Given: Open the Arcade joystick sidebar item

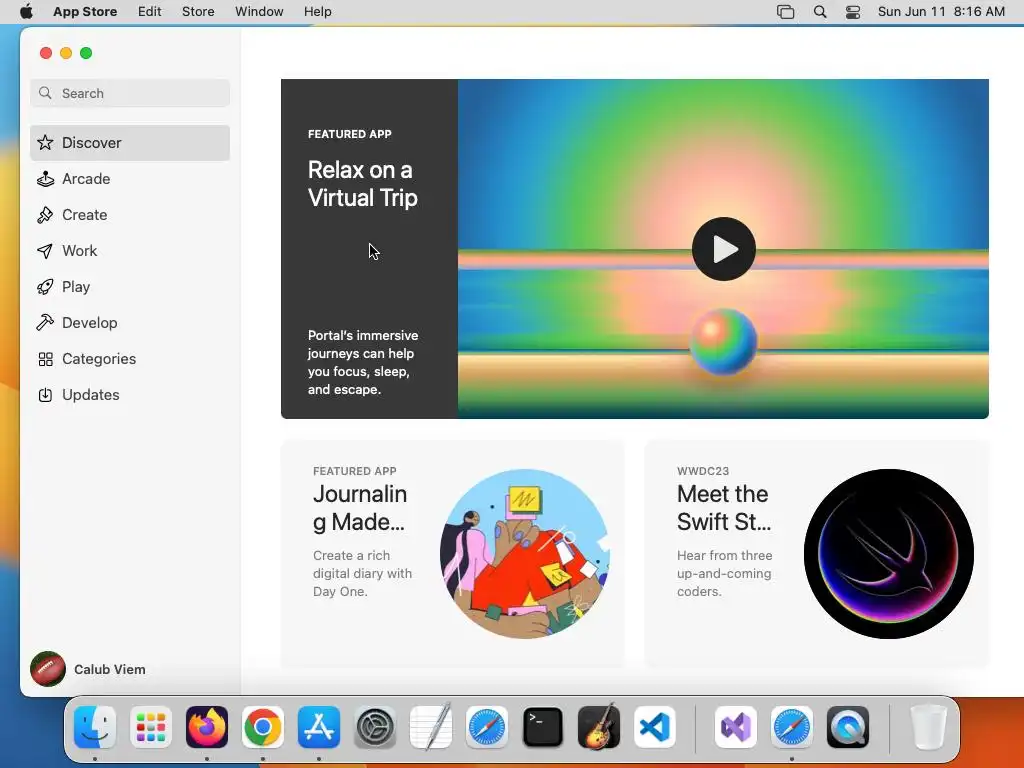Looking at the screenshot, I should tap(130, 179).
